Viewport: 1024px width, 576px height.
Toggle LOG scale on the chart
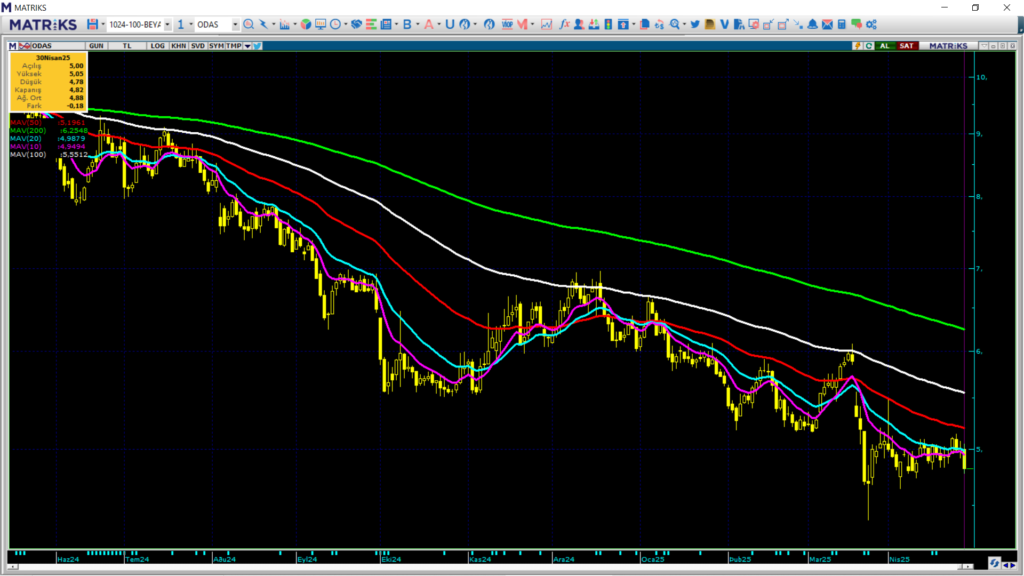click(157, 45)
